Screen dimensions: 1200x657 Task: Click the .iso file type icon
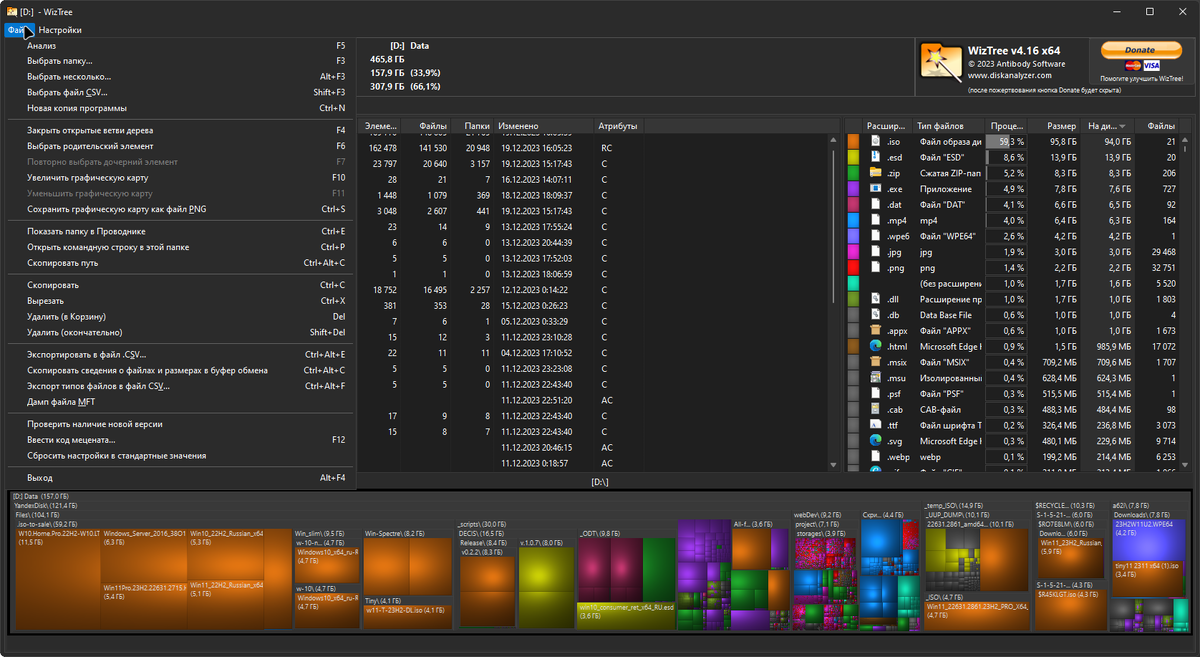click(x=875, y=142)
